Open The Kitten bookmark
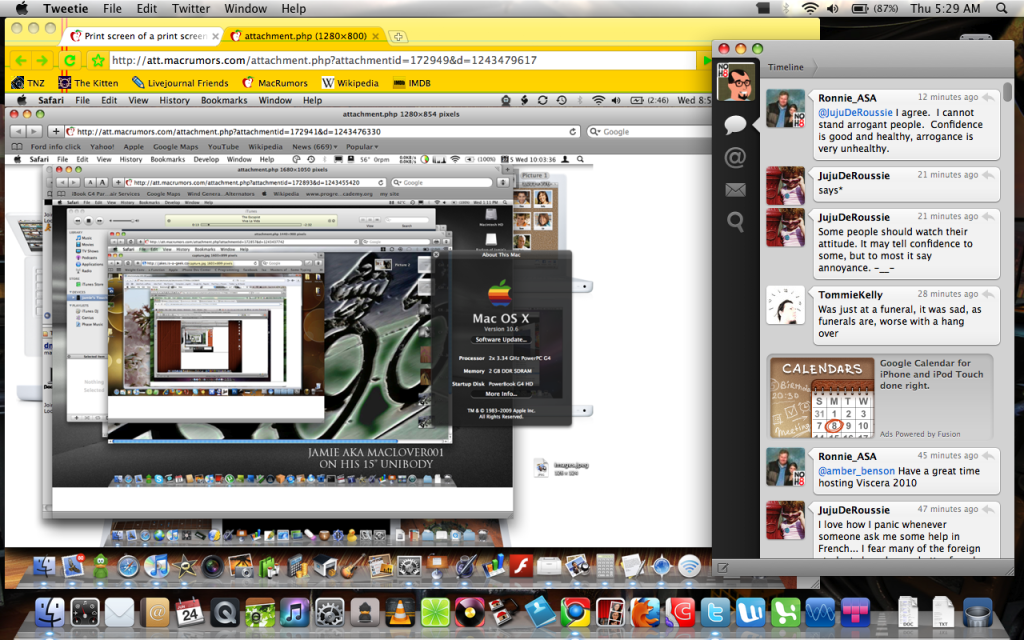 88,83
